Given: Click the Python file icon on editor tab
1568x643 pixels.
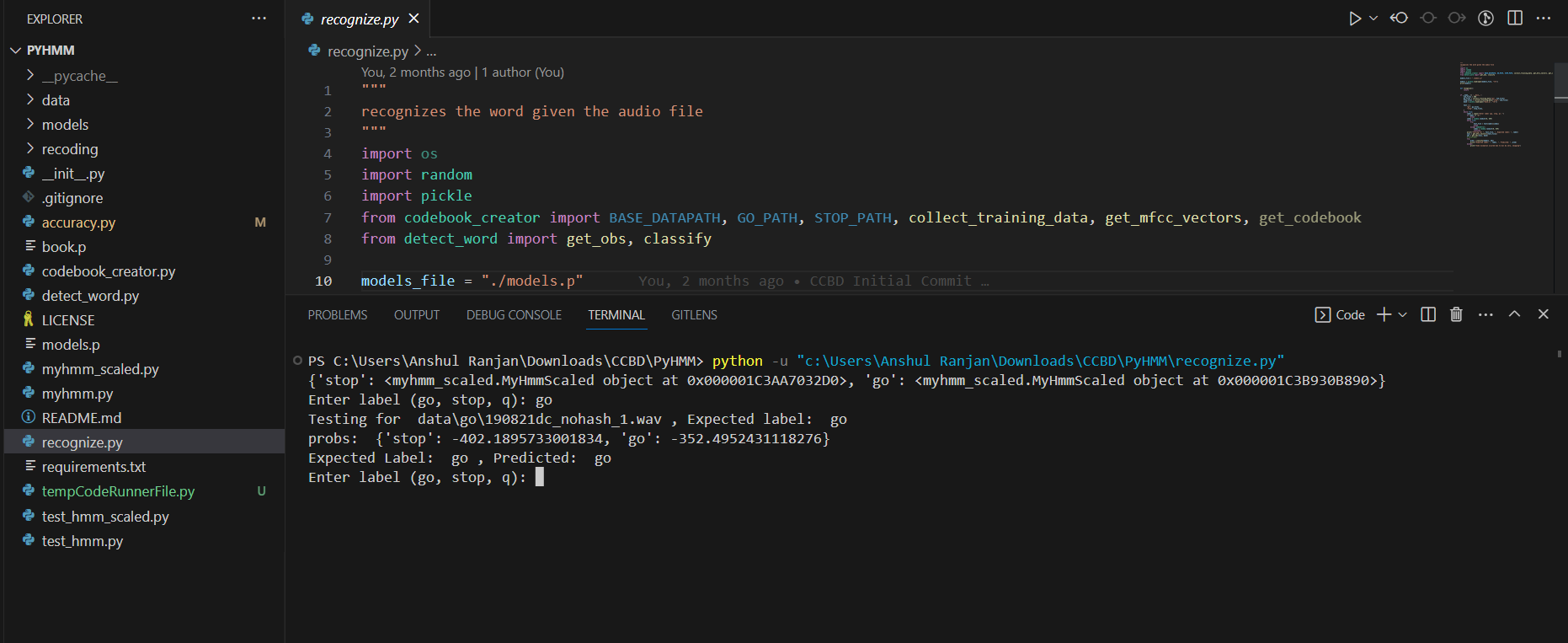Looking at the screenshot, I should (x=307, y=19).
